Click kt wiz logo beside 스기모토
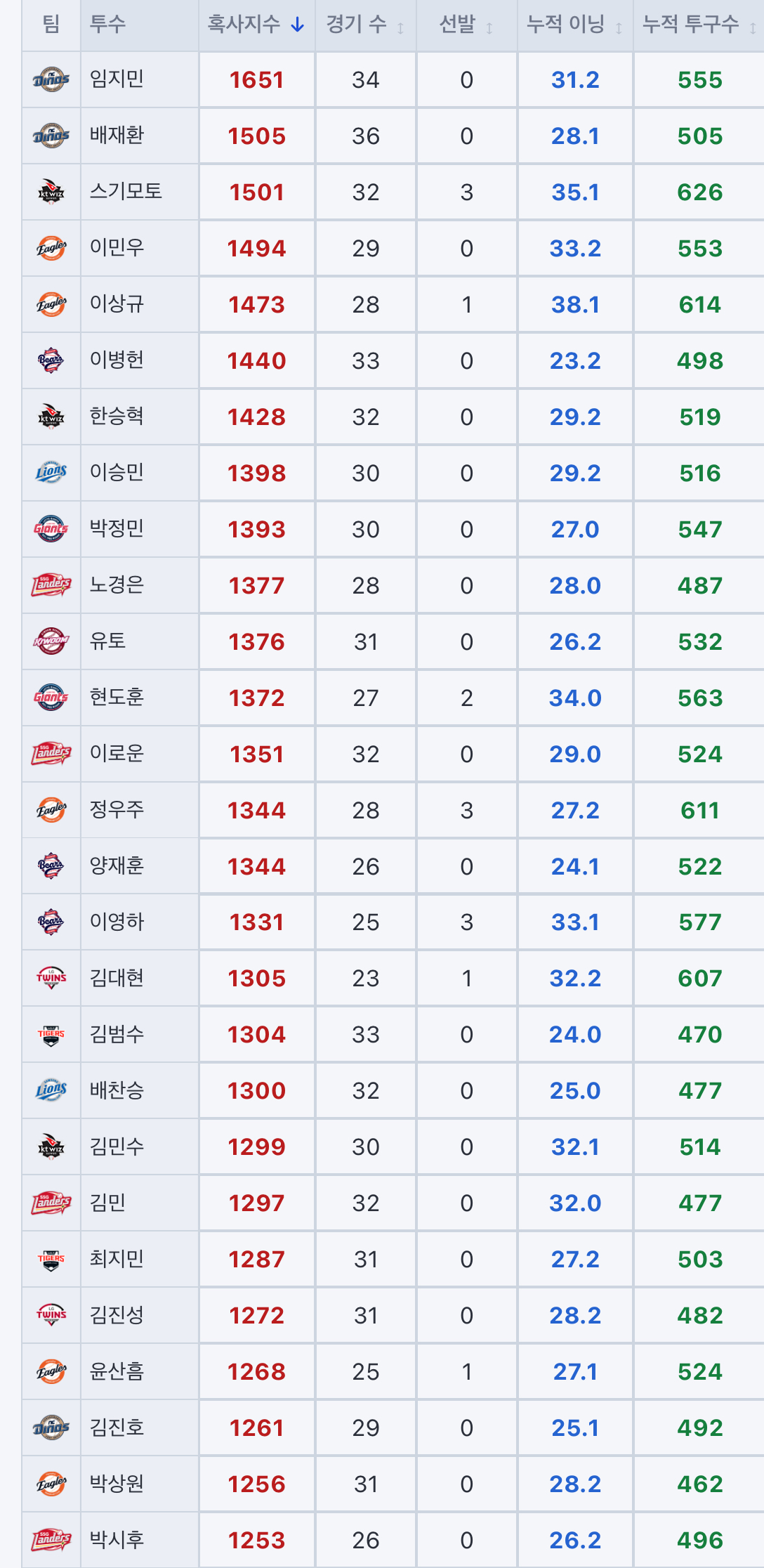The image size is (764, 1568). pos(51,192)
